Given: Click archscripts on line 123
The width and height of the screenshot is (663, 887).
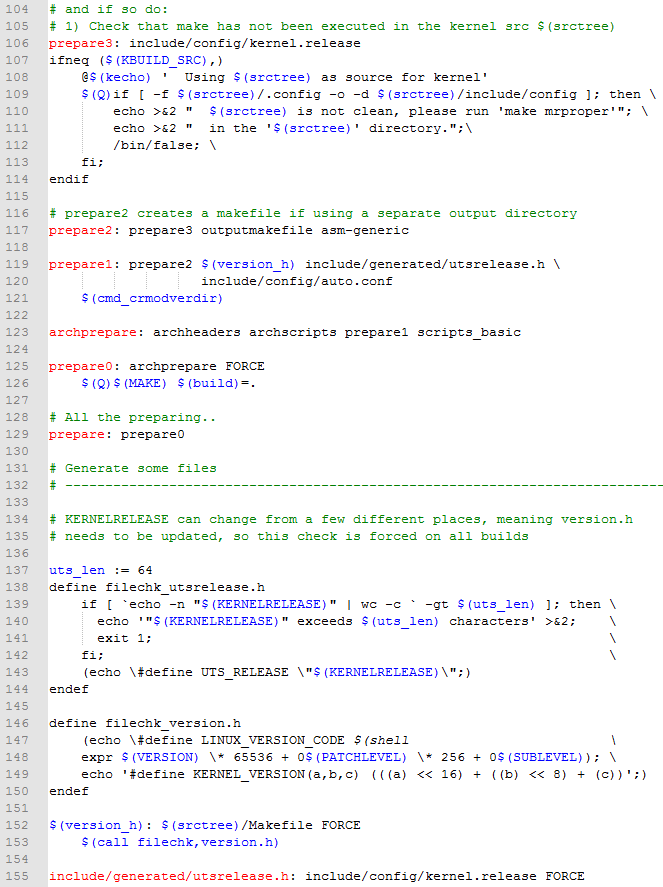Looking at the screenshot, I should 292,332.
